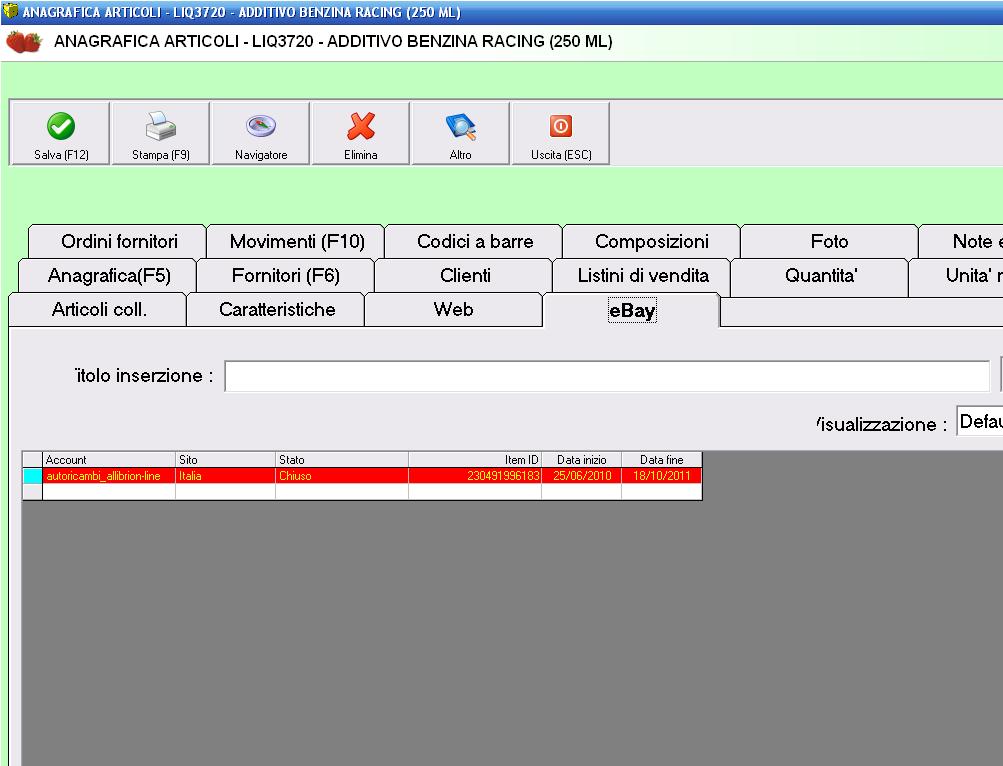Sort by the Data fine column header
The image size is (1003, 766).
(x=662, y=459)
